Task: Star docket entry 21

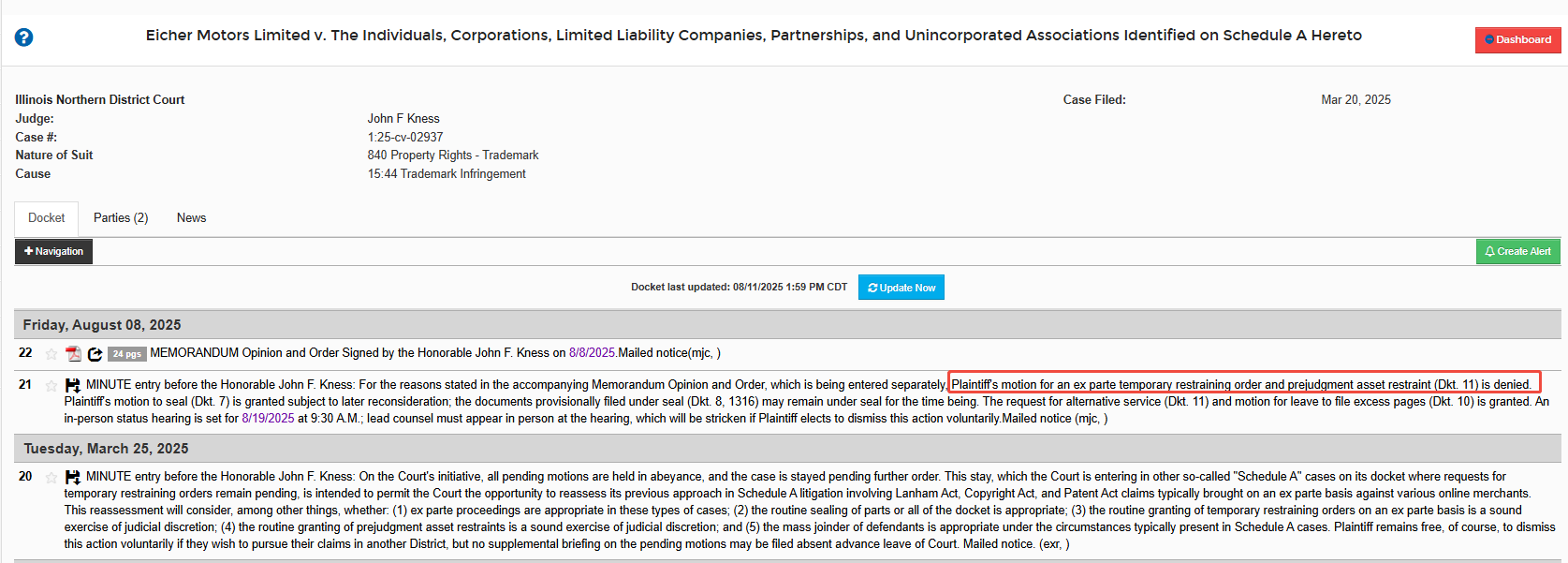Action: click(51, 386)
